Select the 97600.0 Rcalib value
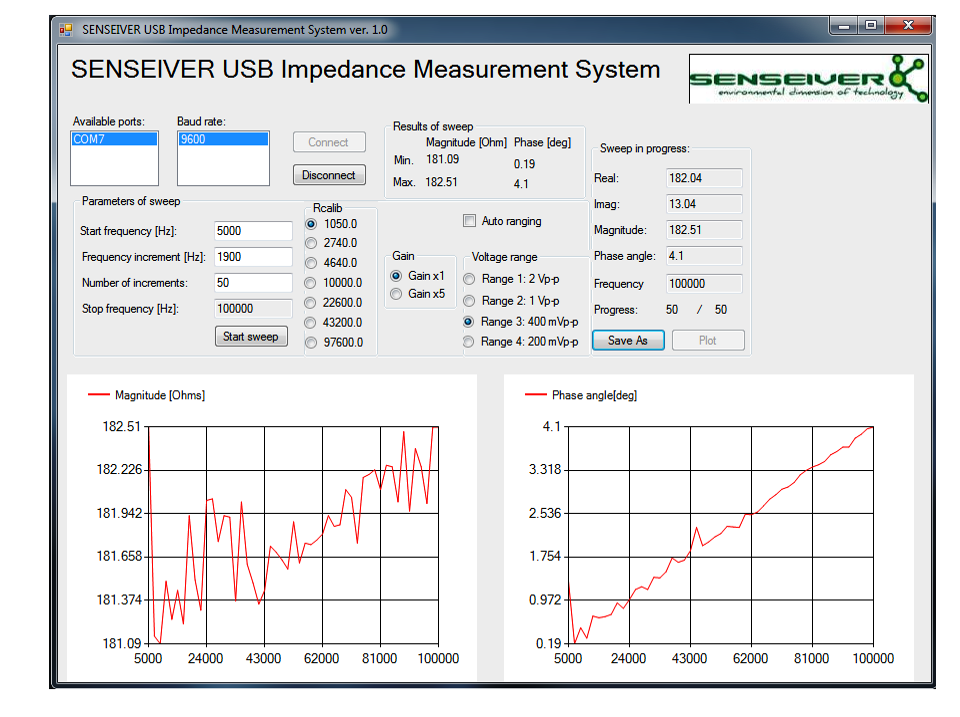The height and width of the screenshot is (717, 960). coord(311,343)
